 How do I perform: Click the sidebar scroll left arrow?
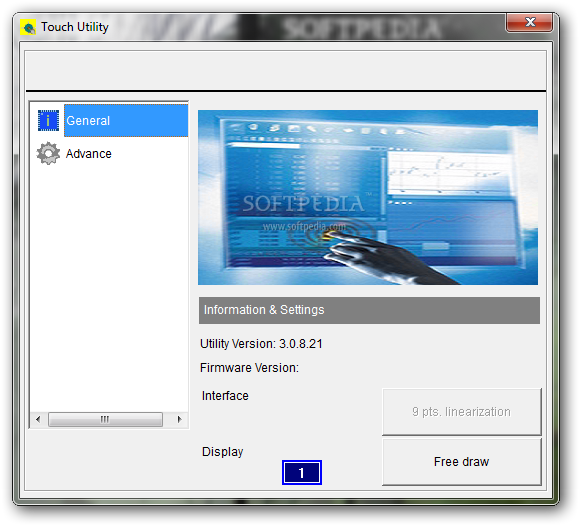click(x=38, y=419)
